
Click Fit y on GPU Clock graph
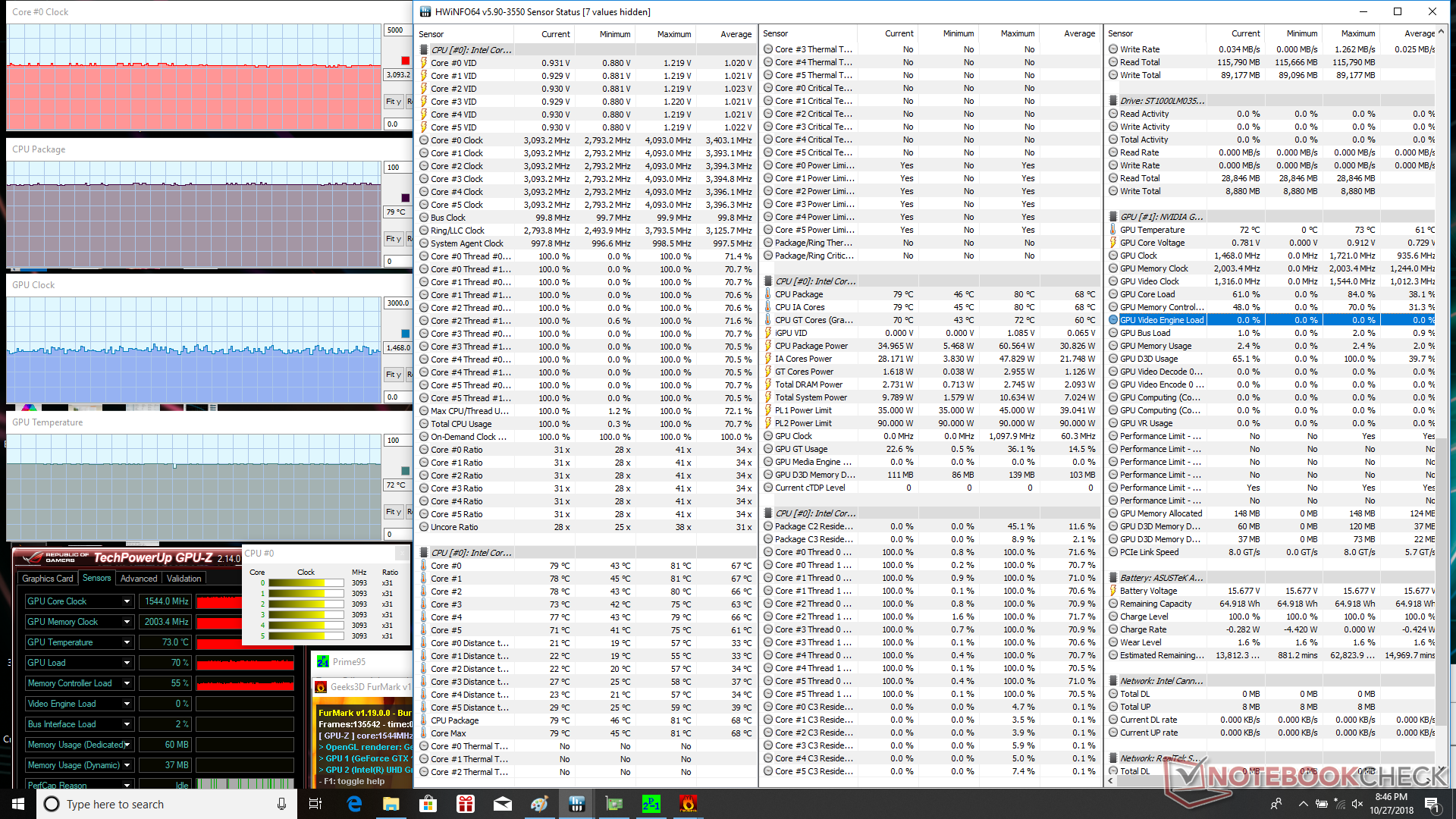(x=393, y=375)
